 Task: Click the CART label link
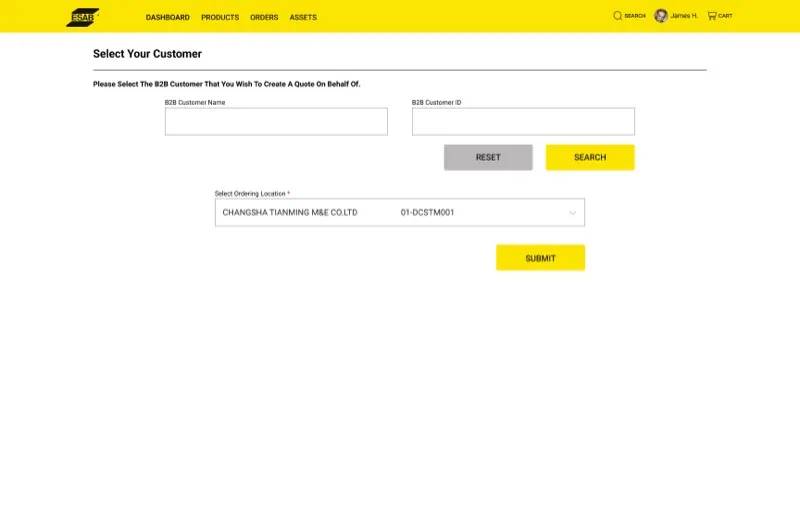tap(725, 16)
